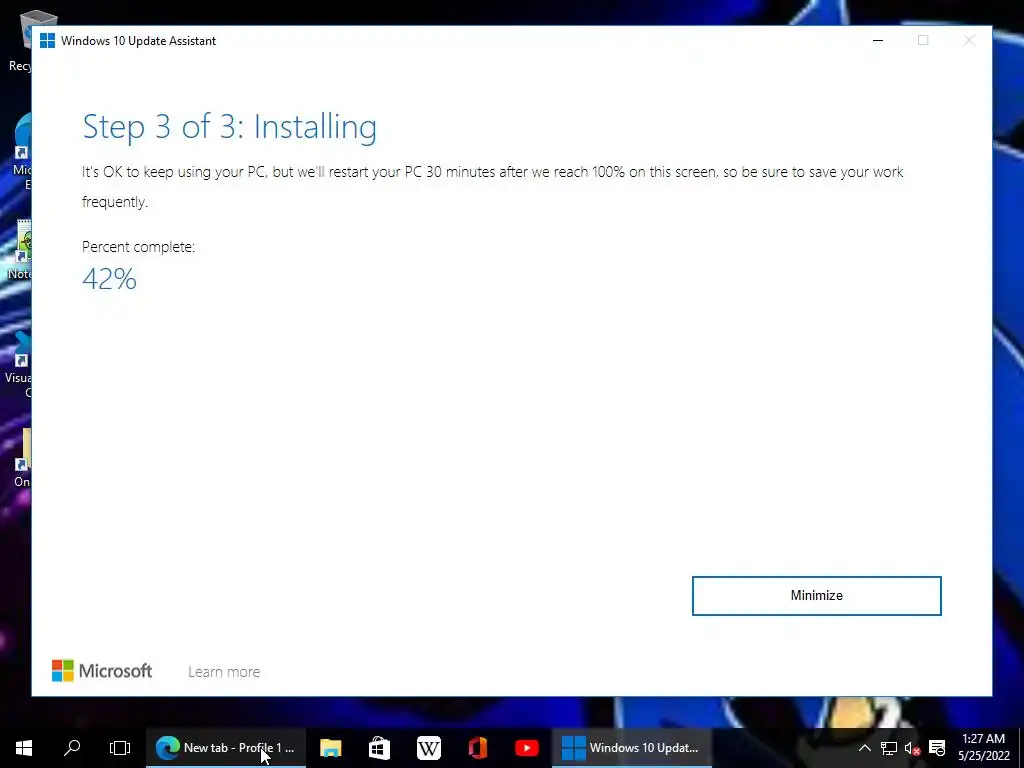Click the Windows logo in the Update Assistant title bar

point(47,40)
